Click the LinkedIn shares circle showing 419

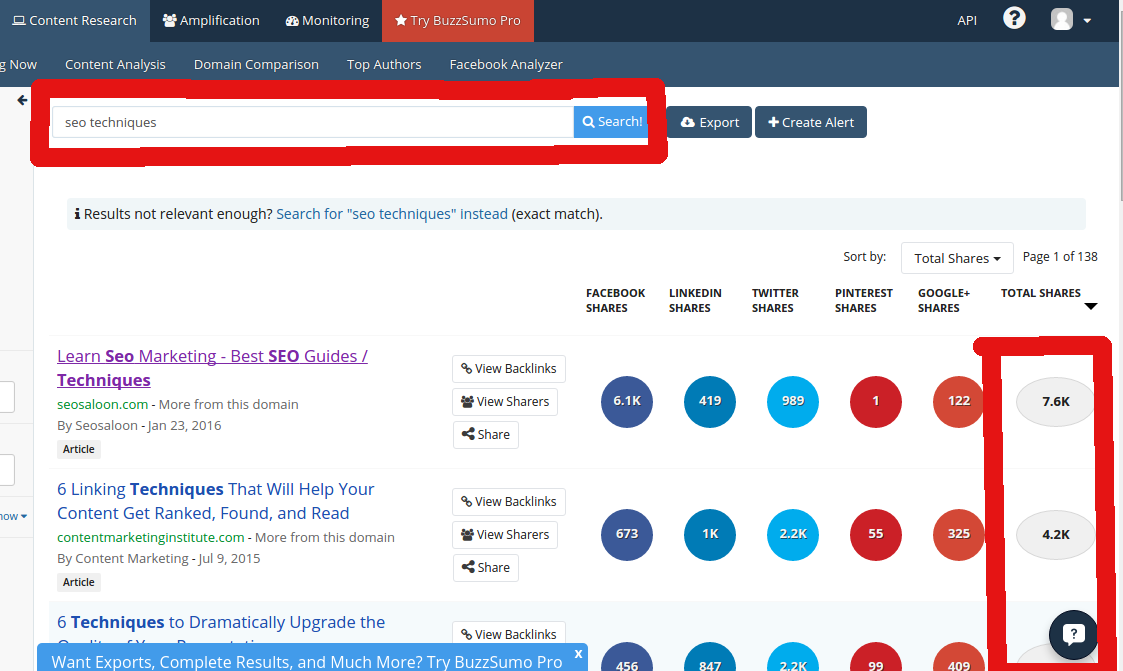710,401
